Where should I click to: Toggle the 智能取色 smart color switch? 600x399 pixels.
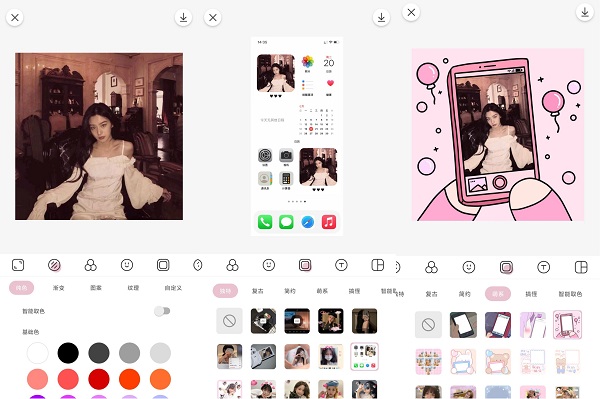coord(162,311)
